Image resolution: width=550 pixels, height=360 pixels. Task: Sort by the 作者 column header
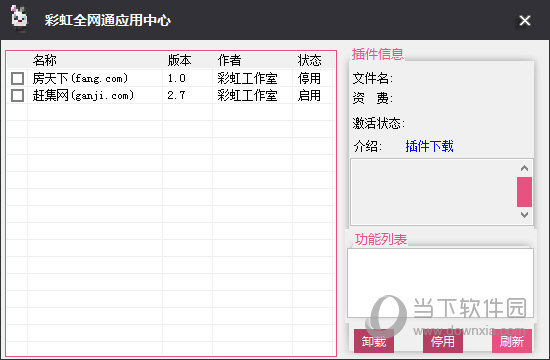point(229,60)
